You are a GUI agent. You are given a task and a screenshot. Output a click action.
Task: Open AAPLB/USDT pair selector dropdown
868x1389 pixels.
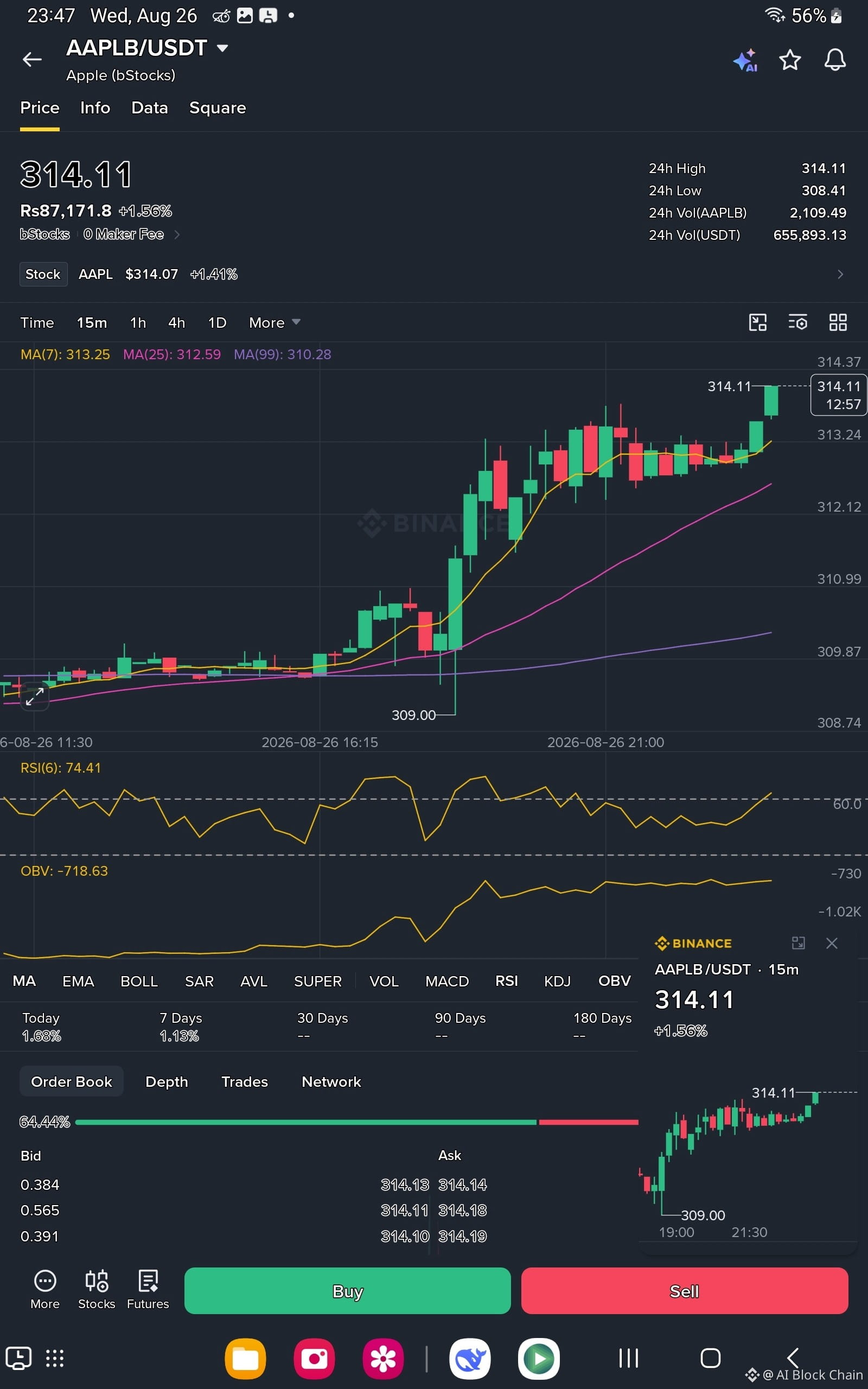(148, 48)
